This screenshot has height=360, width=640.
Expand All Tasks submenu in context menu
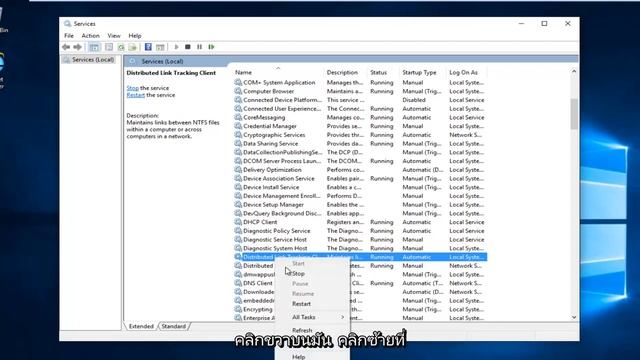coord(313,317)
